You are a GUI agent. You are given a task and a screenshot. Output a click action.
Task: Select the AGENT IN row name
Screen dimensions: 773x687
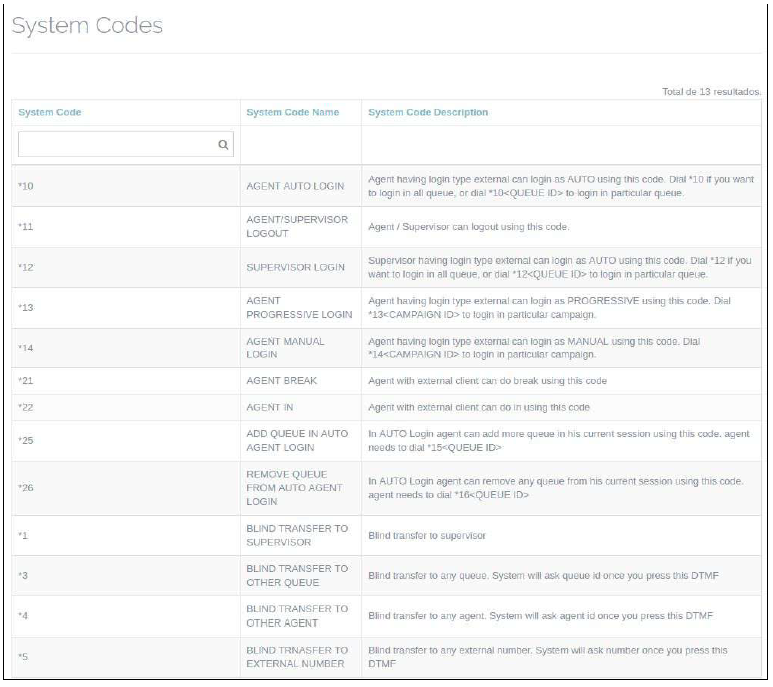click(x=270, y=408)
